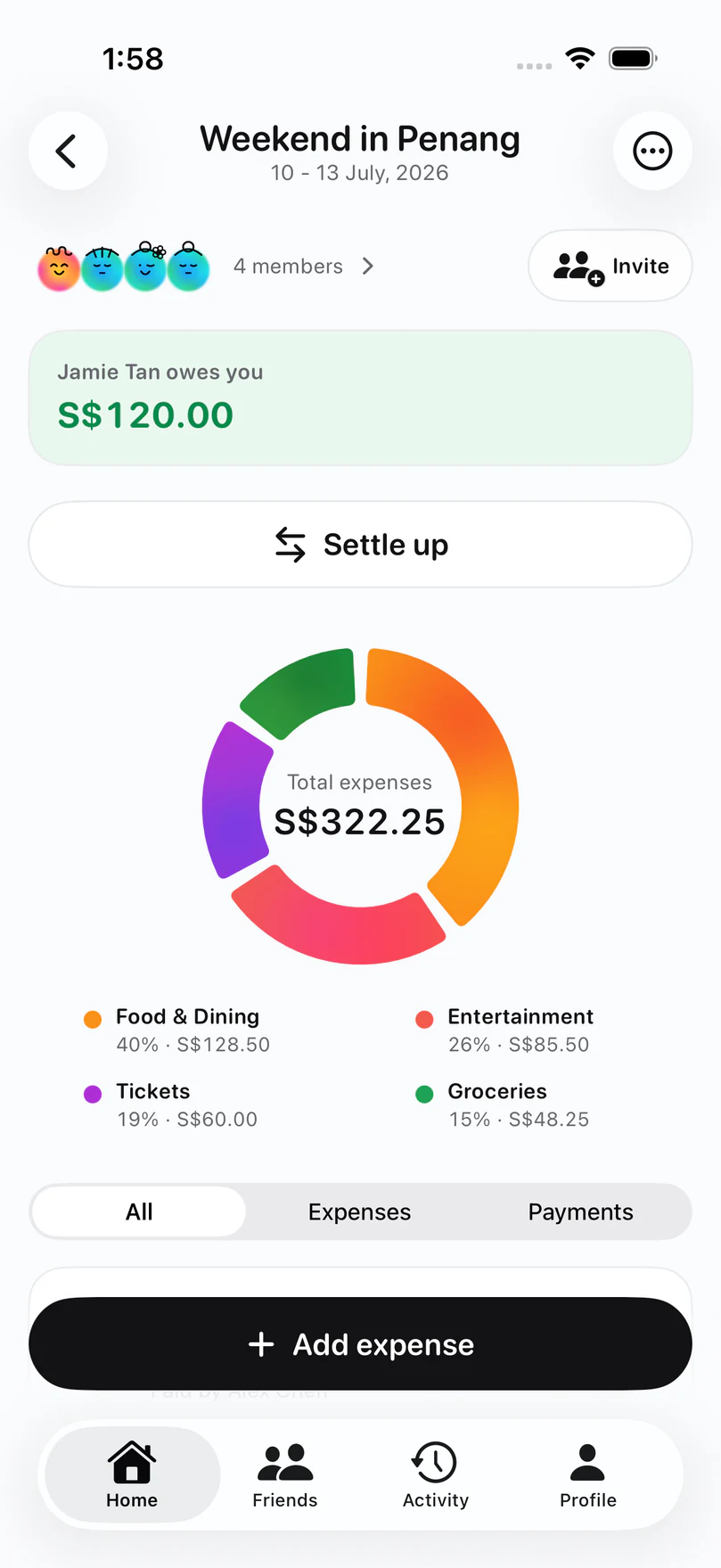Open Jamie Tan owes you card
The height and width of the screenshot is (1568, 721).
[x=360, y=398]
